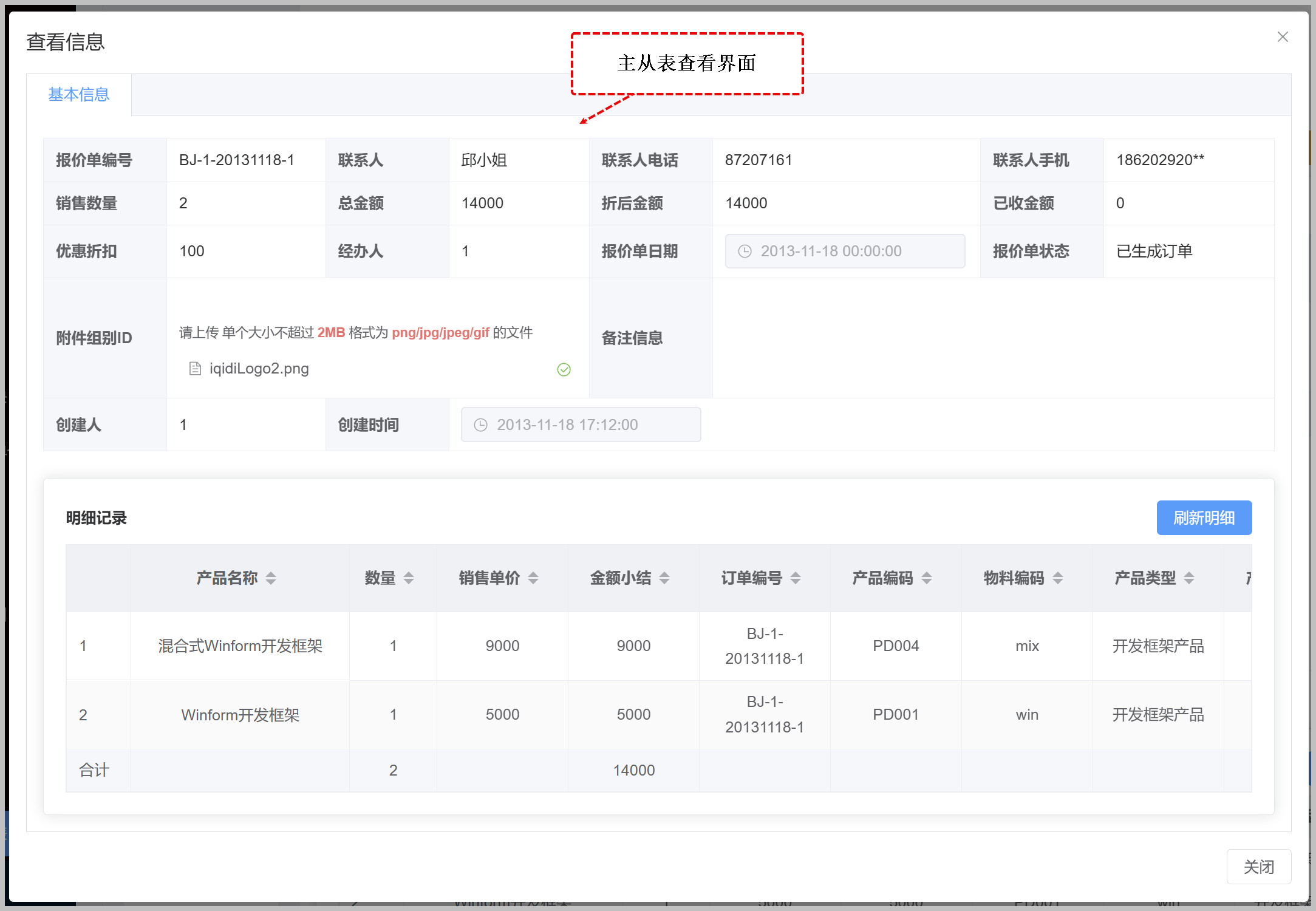Click the clock icon in 创建时间 field
1316x911 pixels.
(480, 425)
